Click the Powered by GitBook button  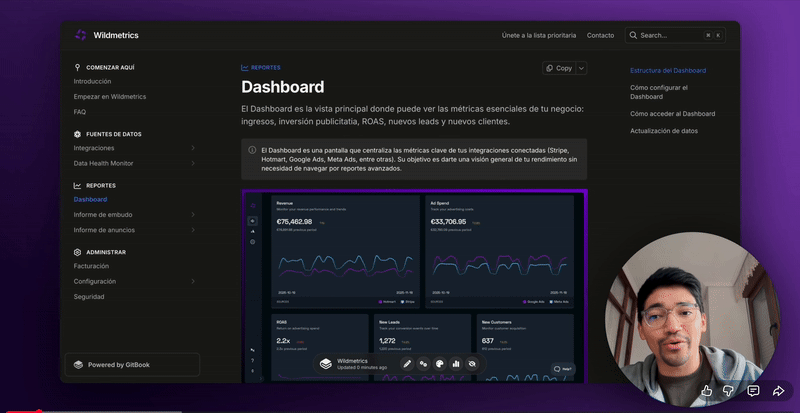point(133,365)
